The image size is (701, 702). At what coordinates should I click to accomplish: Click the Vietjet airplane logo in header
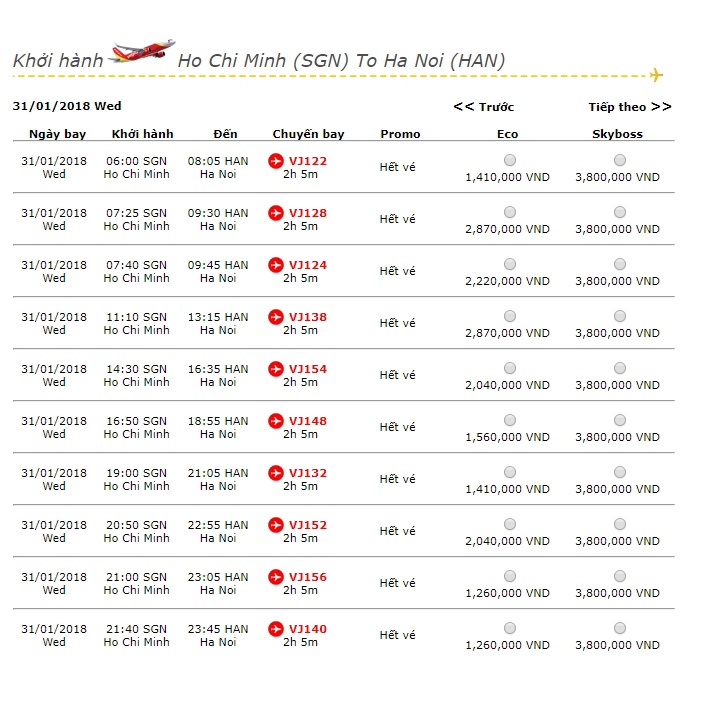coord(143,52)
